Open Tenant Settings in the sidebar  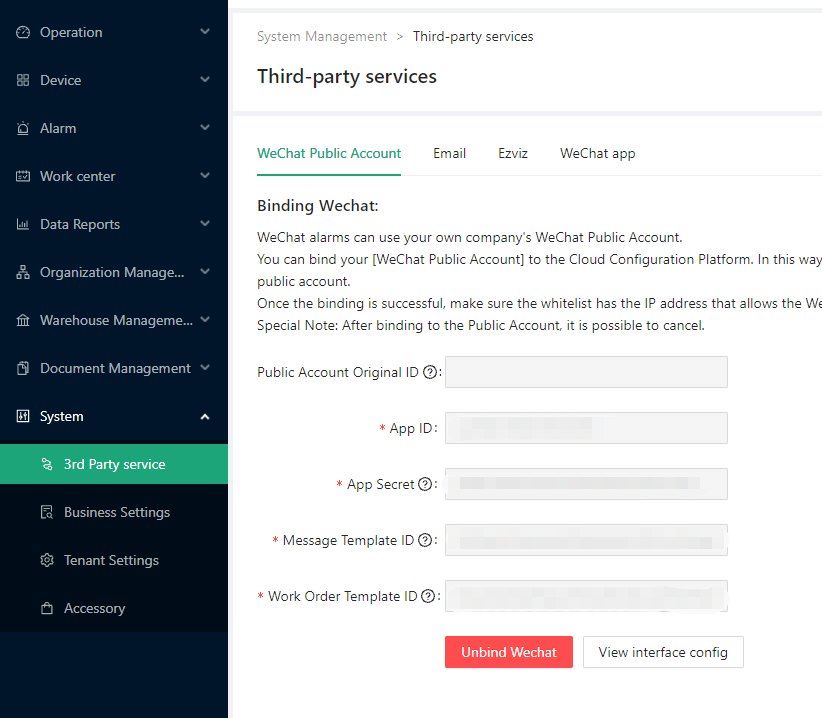(114, 560)
